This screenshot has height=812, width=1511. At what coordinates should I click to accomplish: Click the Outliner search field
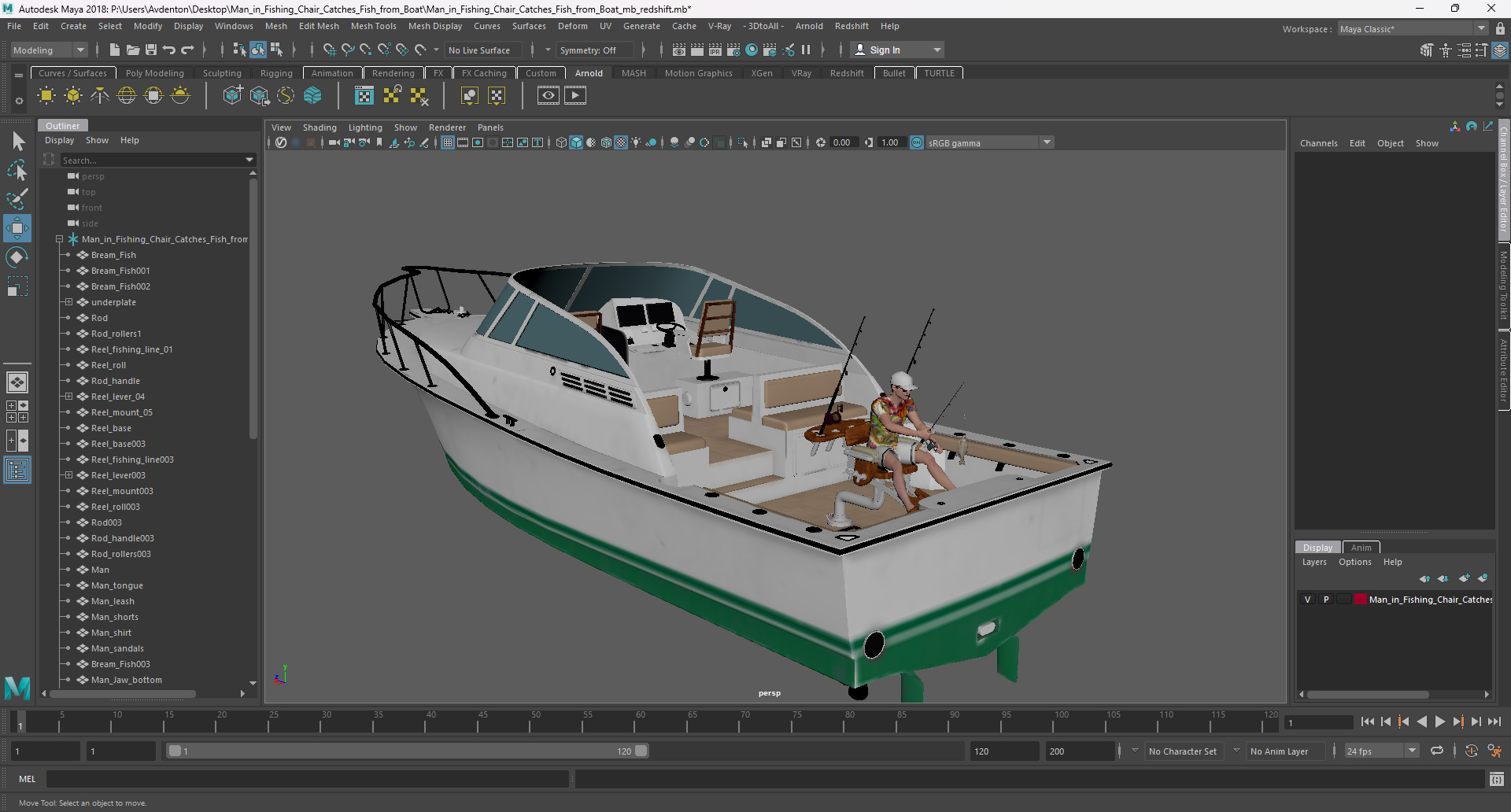pos(154,160)
